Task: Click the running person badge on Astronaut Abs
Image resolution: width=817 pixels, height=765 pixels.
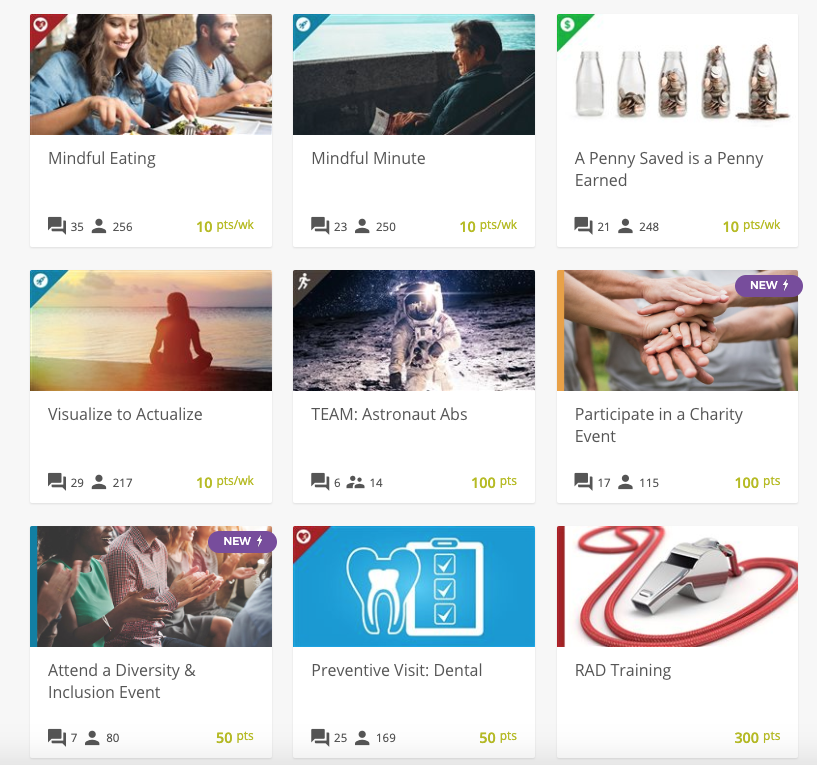Action: pyautogui.click(x=304, y=281)
